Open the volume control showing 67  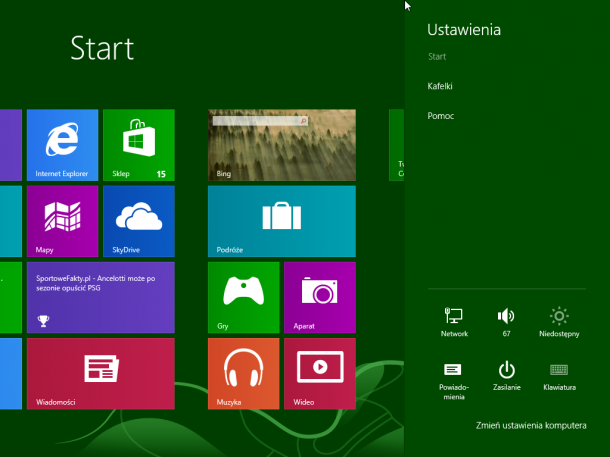tap(506, 320)
